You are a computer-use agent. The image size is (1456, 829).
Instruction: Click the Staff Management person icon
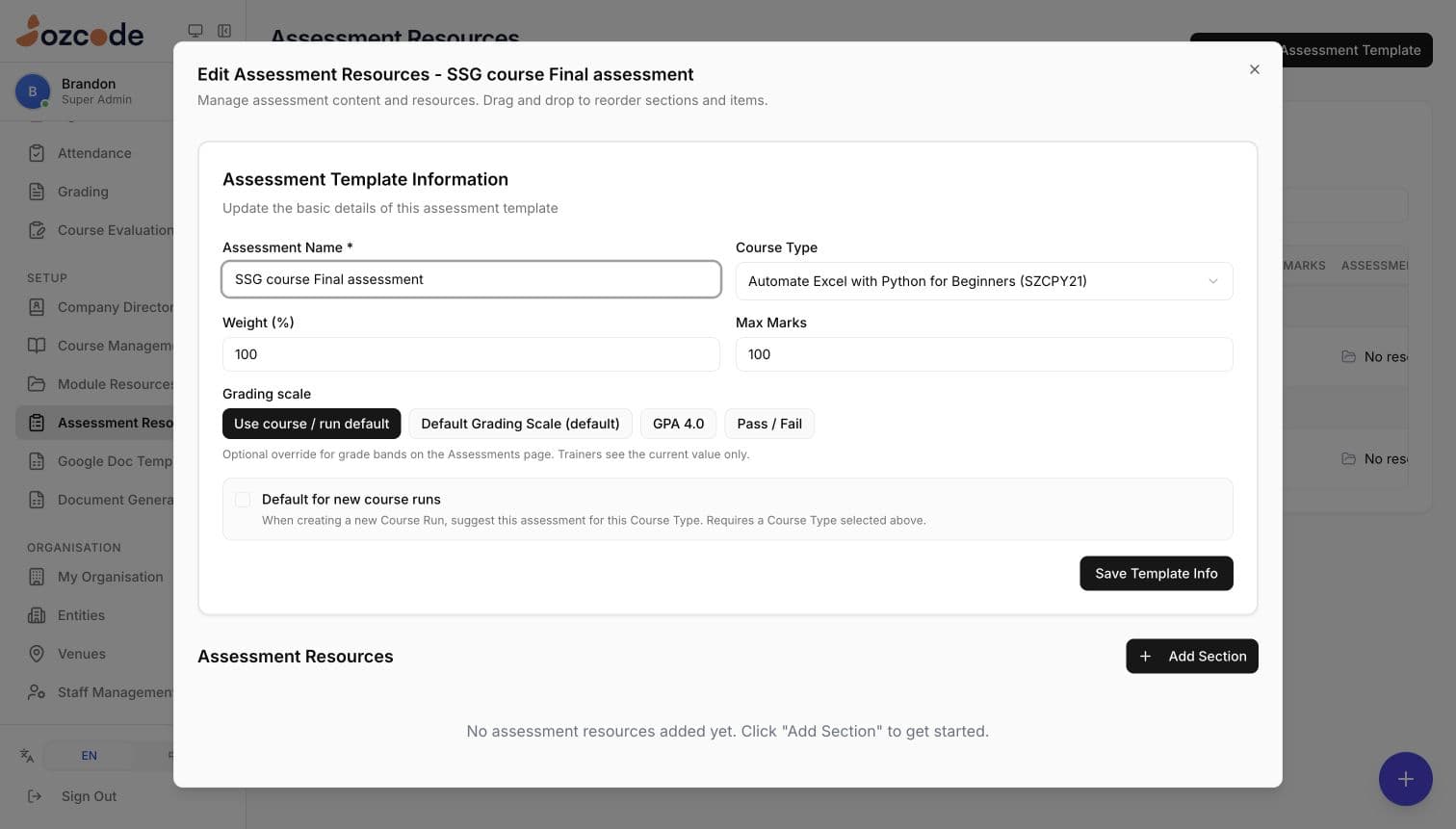[37, 692]
